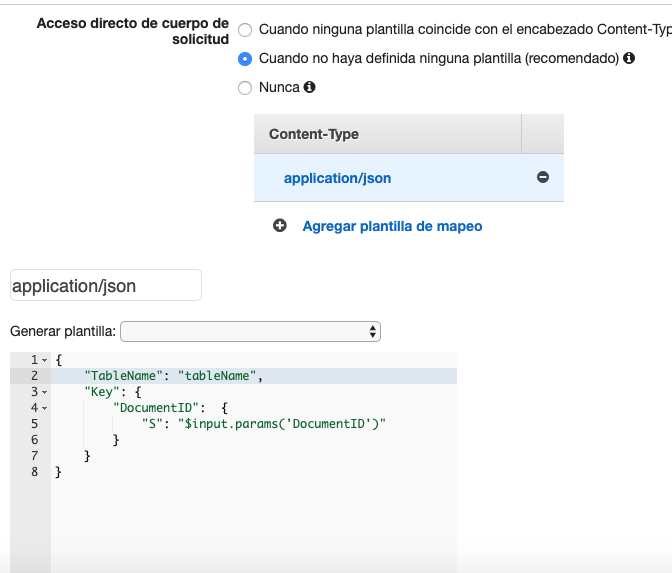Click the "Key" token in editor line 3
Image resolution: width=672 pixels, height=573 pixels.
102,392
